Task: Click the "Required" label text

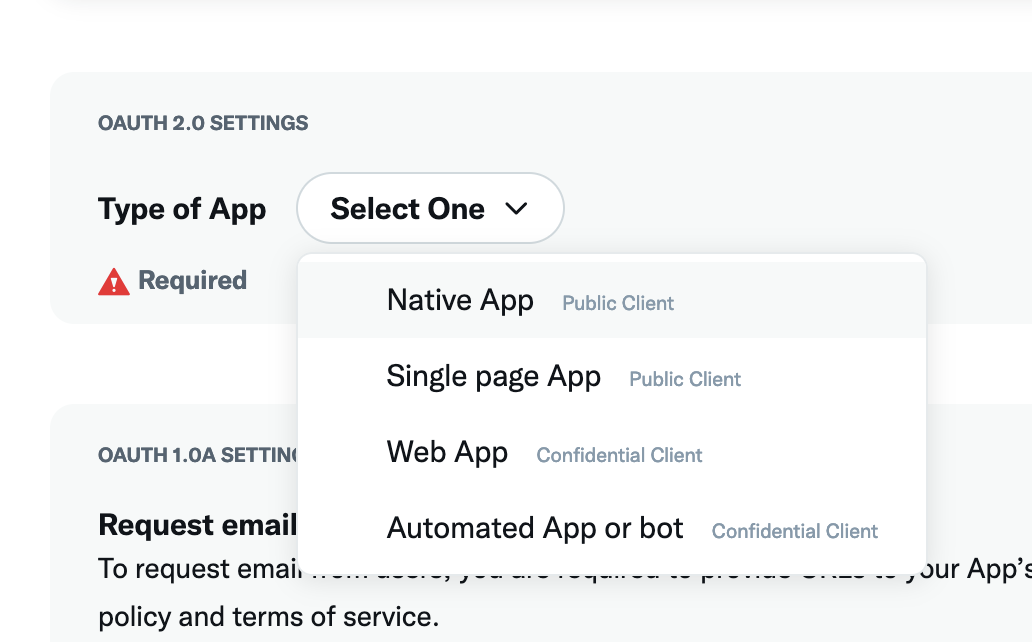Action: click(192, 281)
